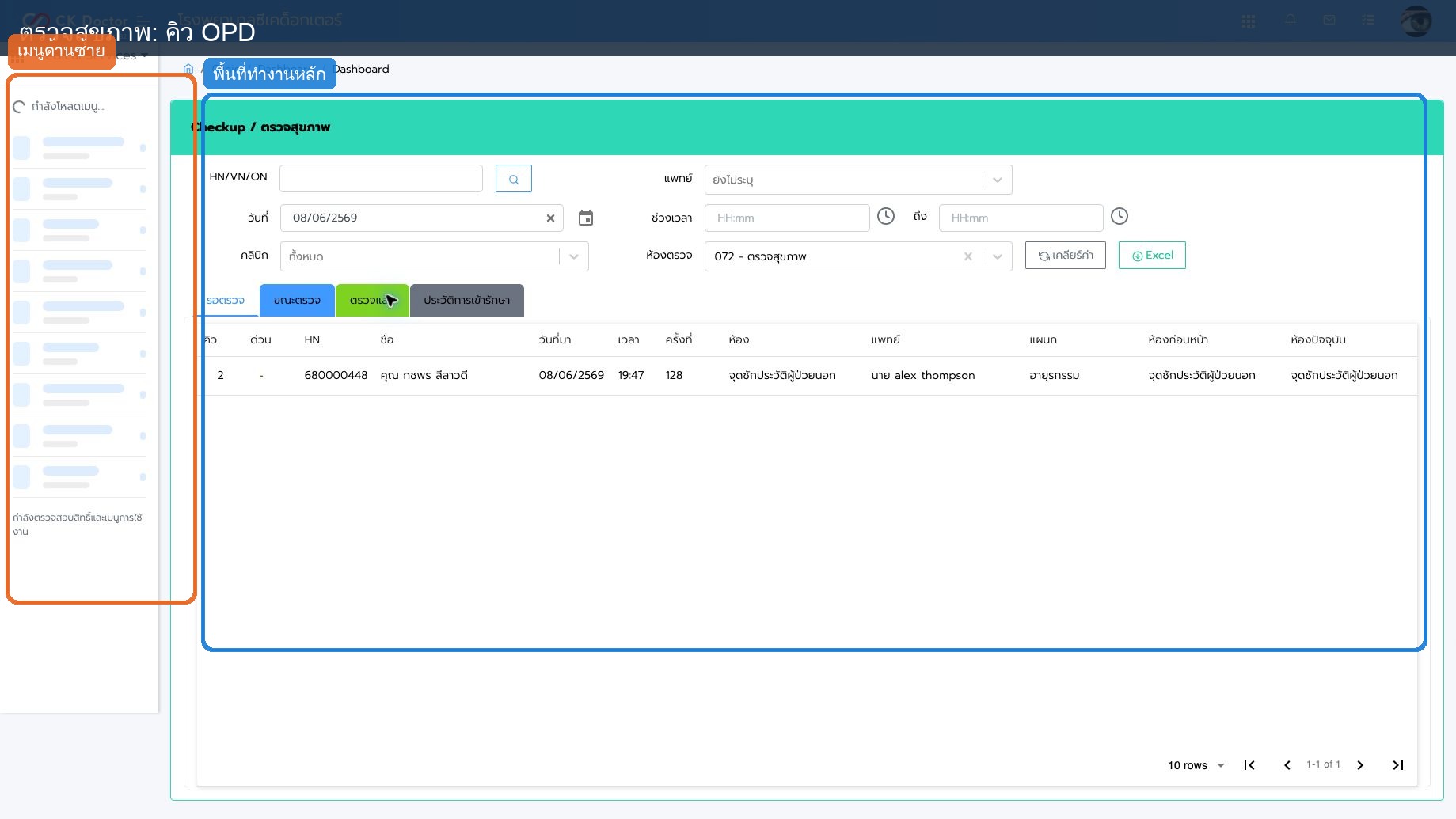This screenshot has height=819, width=1456.
Task: Clear the date 08/06/2569 with its X
Action: 550,218
